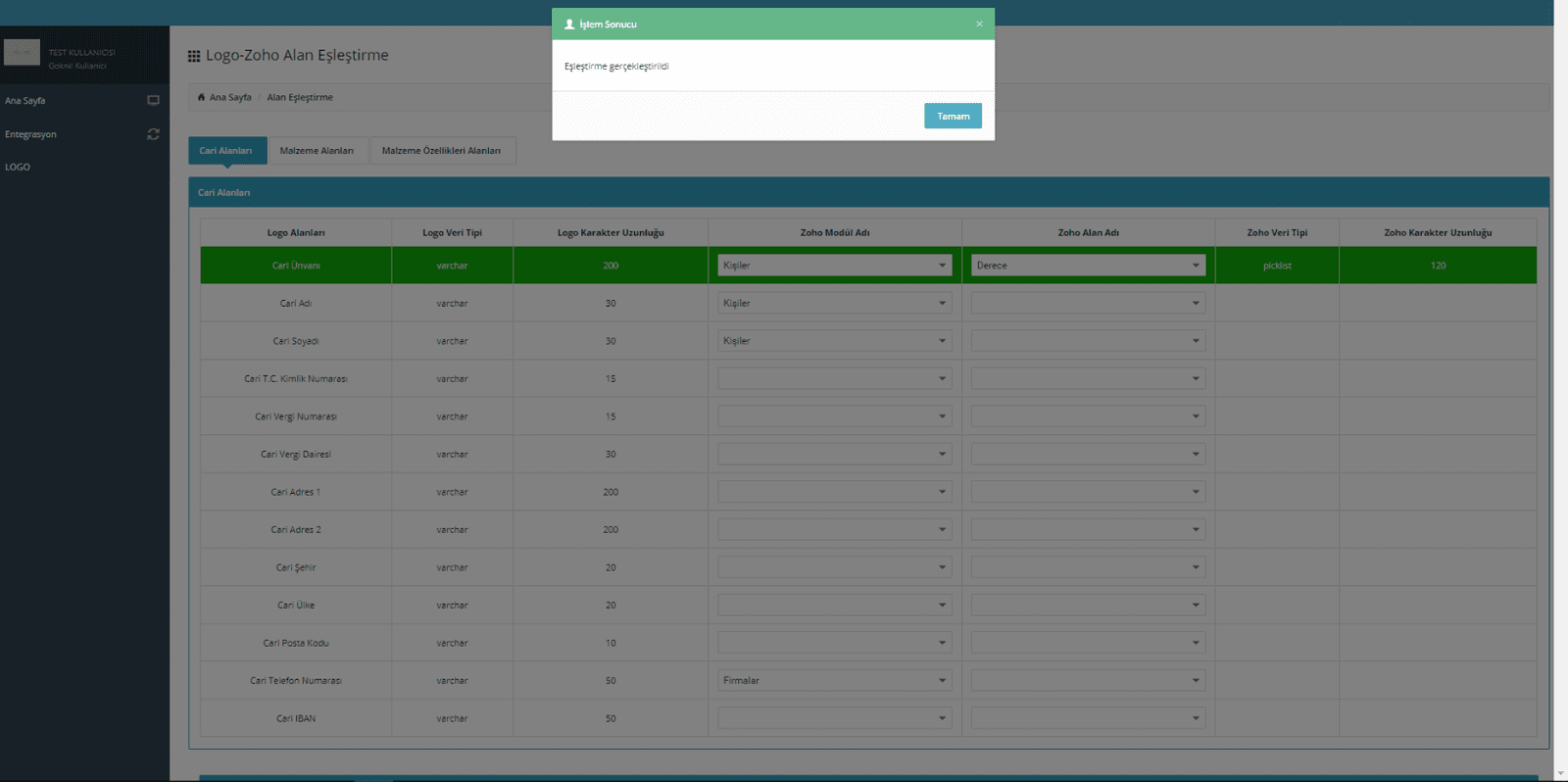Open Zoho Alan dropdown for Cari Telefon Numarası
Image resolution: width=1568 pixels, height=782 pixels.
click(x=1088, y=680)
